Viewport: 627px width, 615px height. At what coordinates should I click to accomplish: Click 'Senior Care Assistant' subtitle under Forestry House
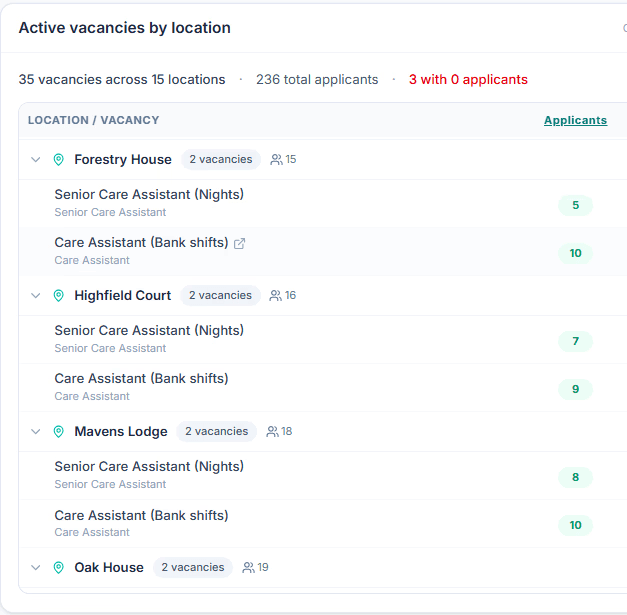(110, 212)
